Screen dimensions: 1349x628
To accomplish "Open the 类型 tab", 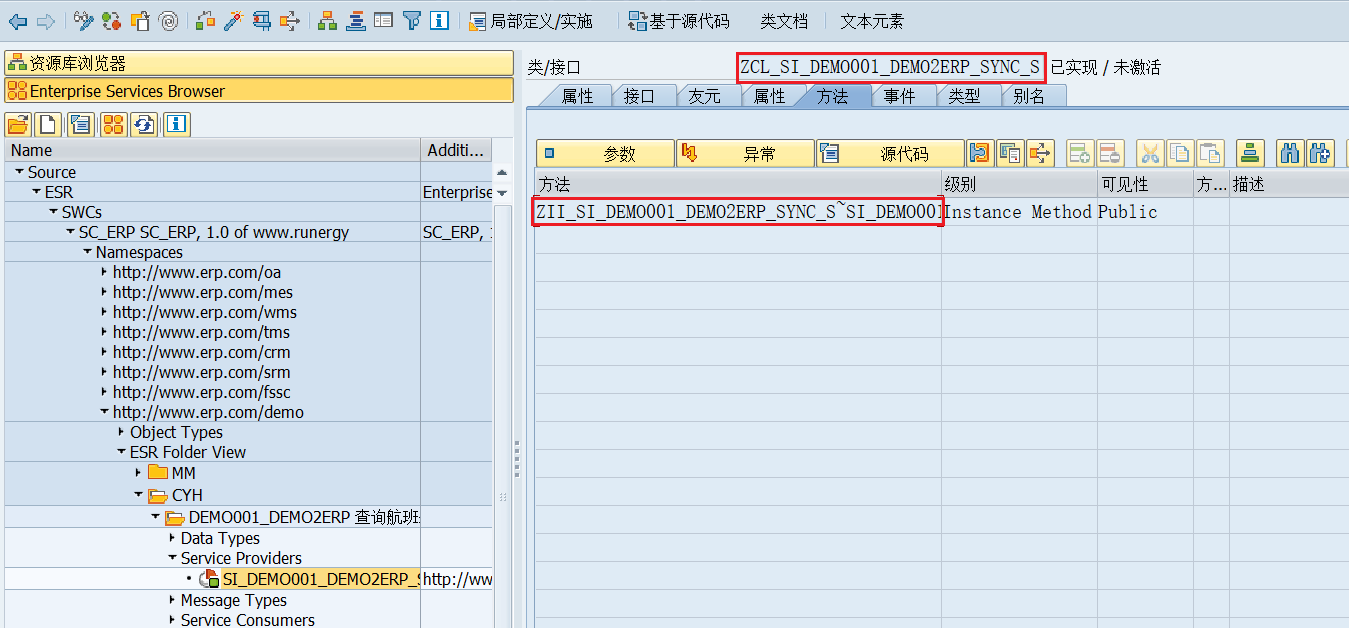I will pos(965,96).
